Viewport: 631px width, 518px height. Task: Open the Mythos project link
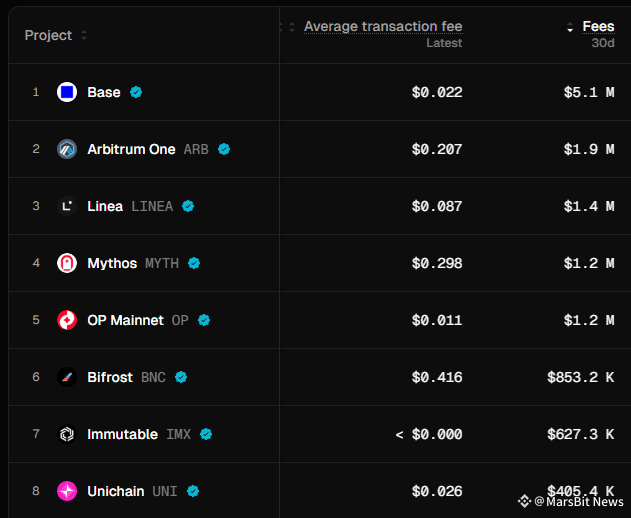pos(112,263)
